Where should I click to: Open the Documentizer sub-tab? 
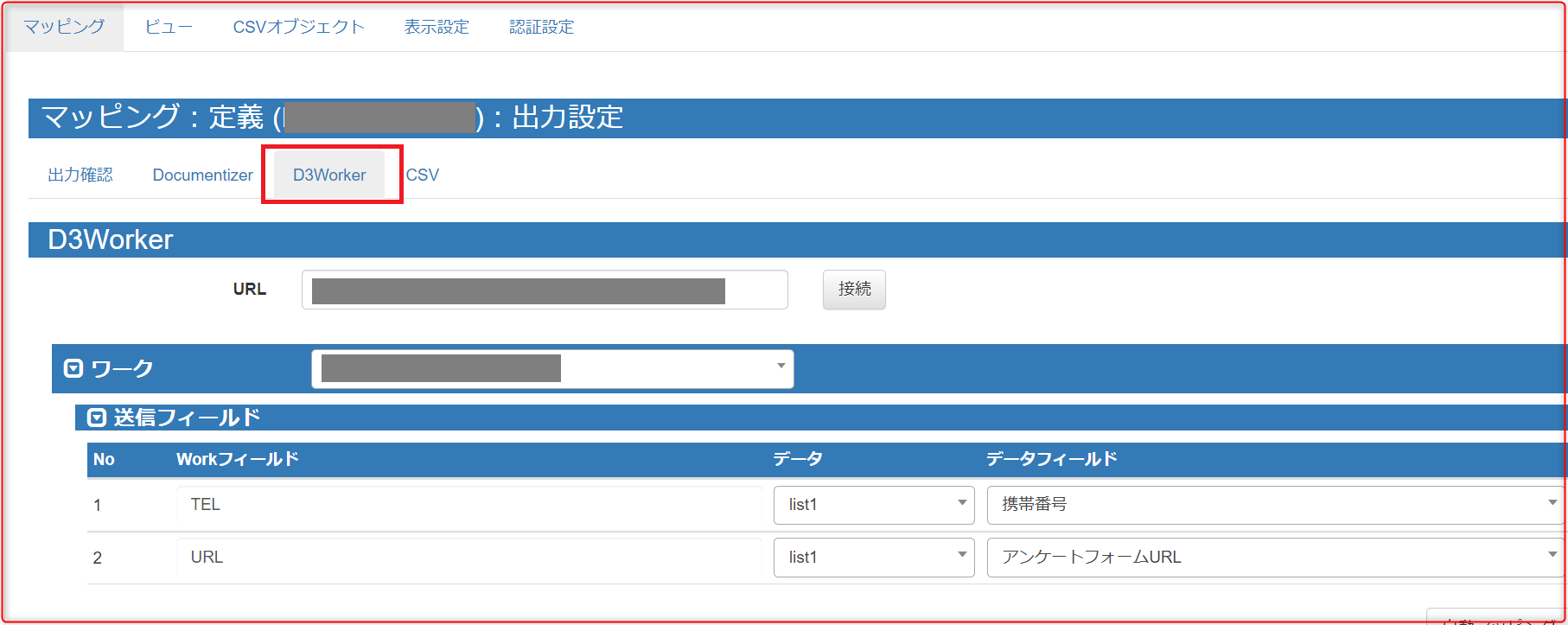[x=202, y=175]
